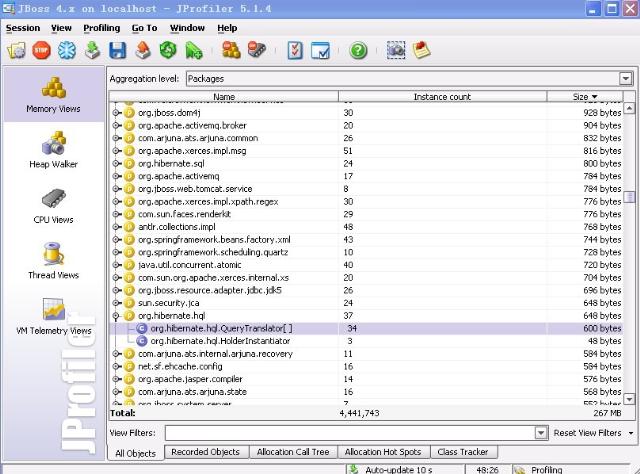
Task: Open the Help menu
Action: point(227,28)
